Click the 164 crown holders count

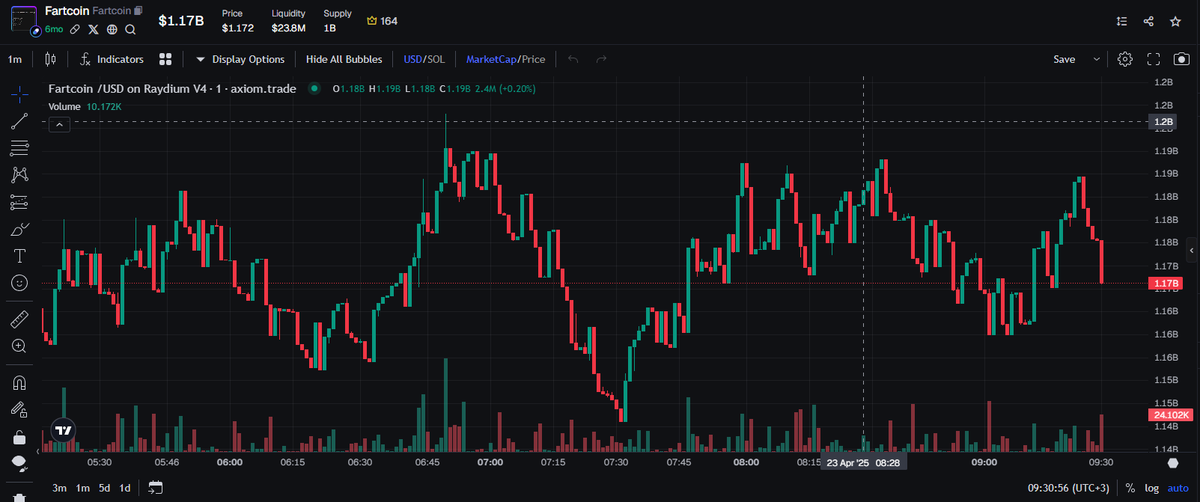pyautogui.click(x=382, y=21)
